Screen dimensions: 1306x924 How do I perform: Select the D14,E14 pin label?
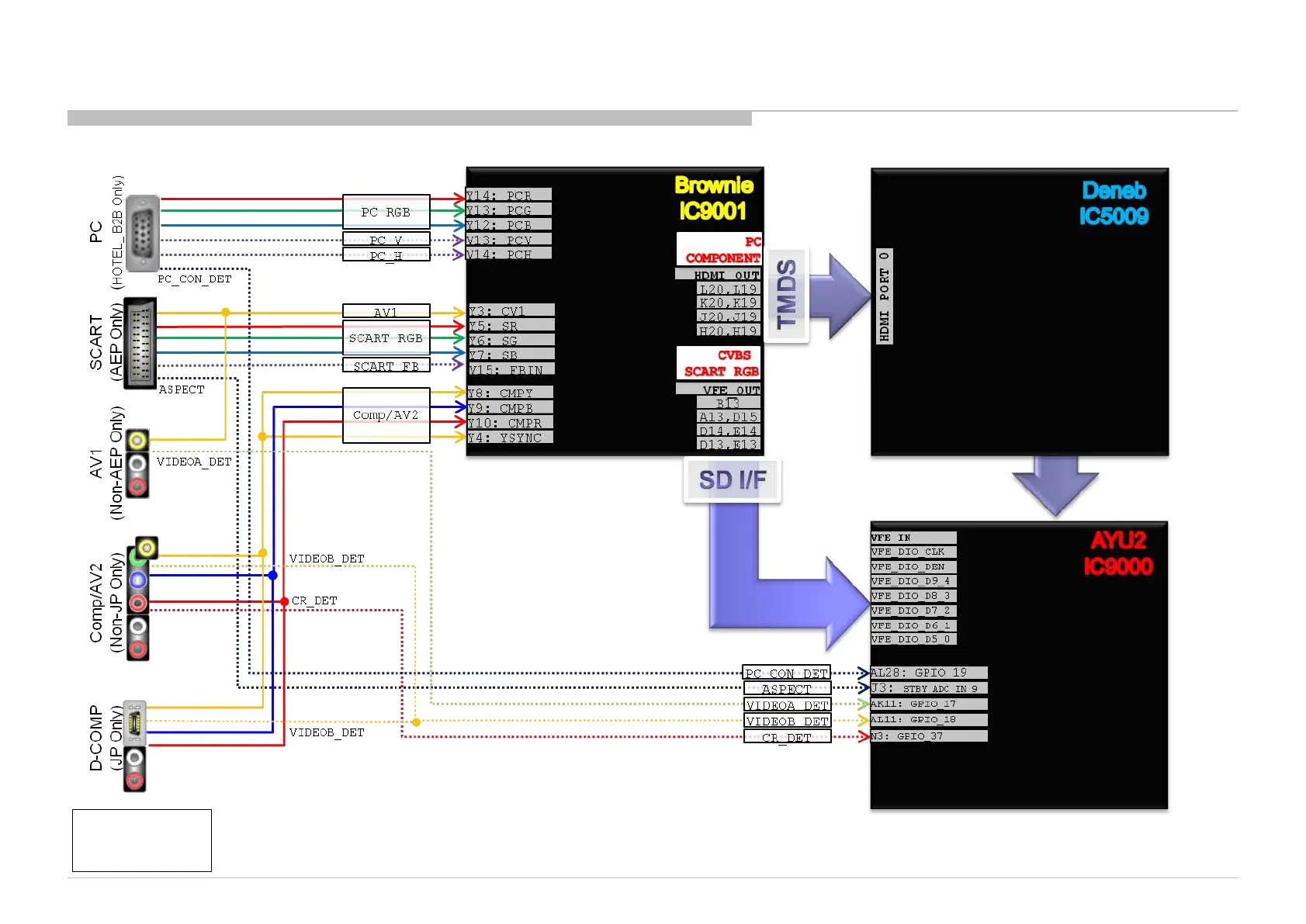point(728,431)
